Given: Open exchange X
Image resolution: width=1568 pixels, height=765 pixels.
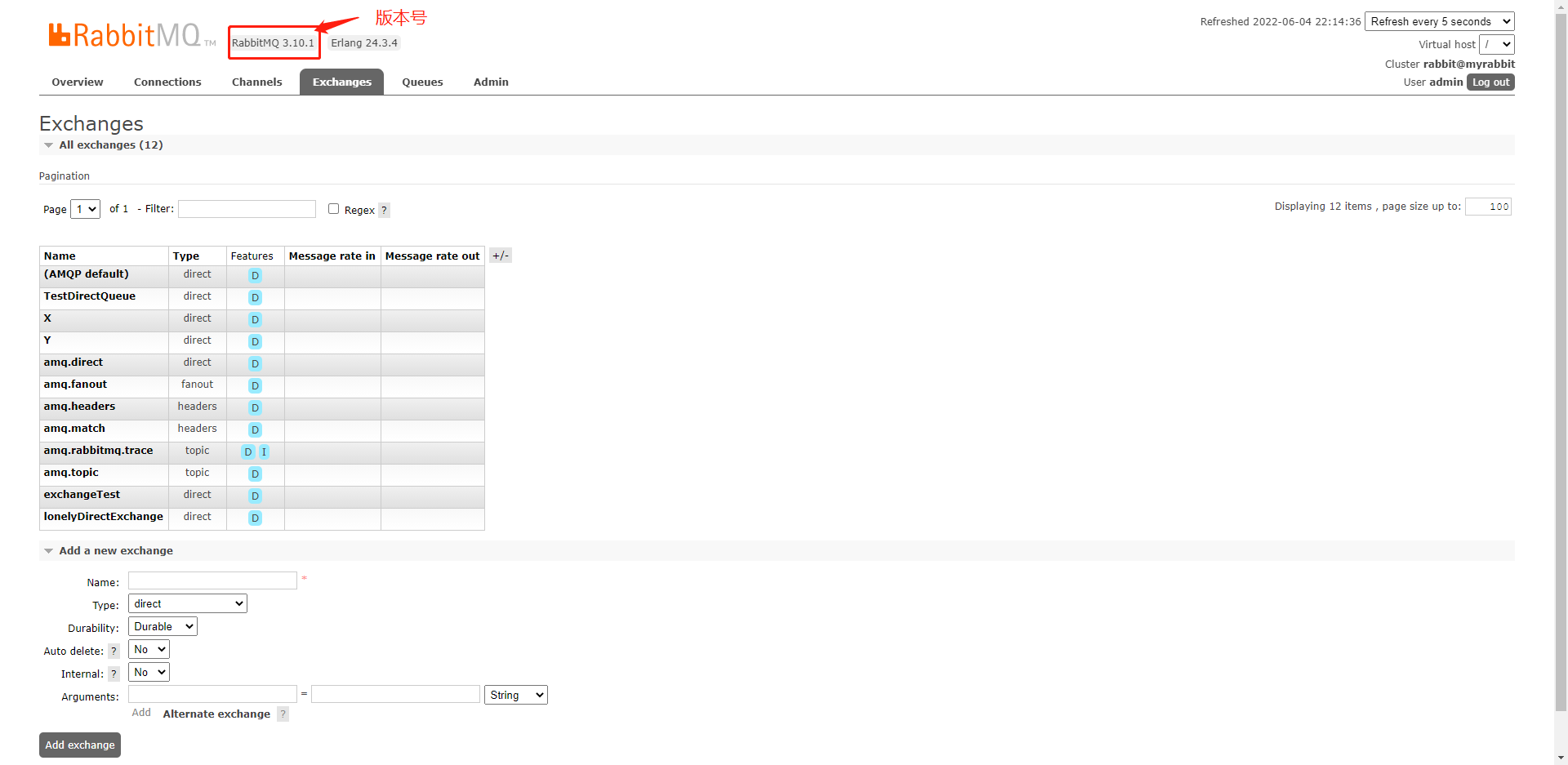Looking at the screenshot, I should click(47, 318).
